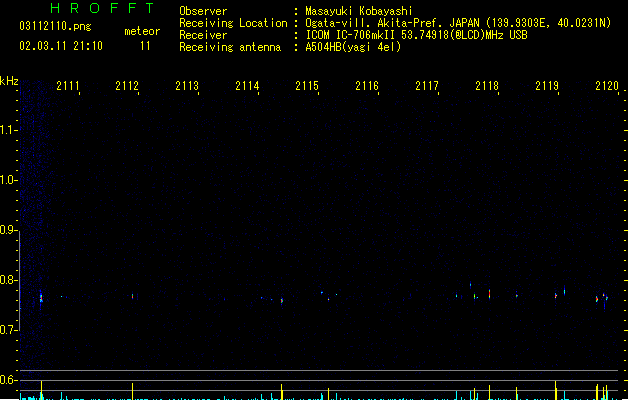Click the Observer field label
629x400 pixels.
[x=203, y=11]
